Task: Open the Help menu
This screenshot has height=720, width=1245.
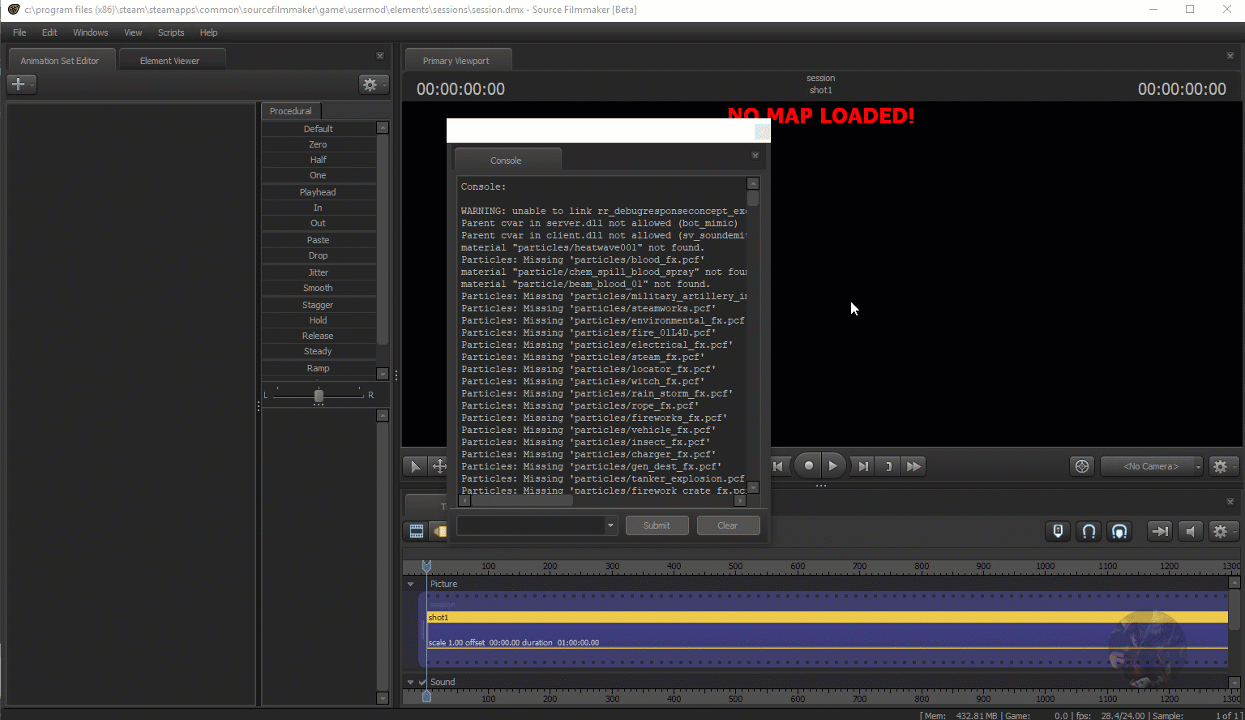Action: [x=208, y=32]
